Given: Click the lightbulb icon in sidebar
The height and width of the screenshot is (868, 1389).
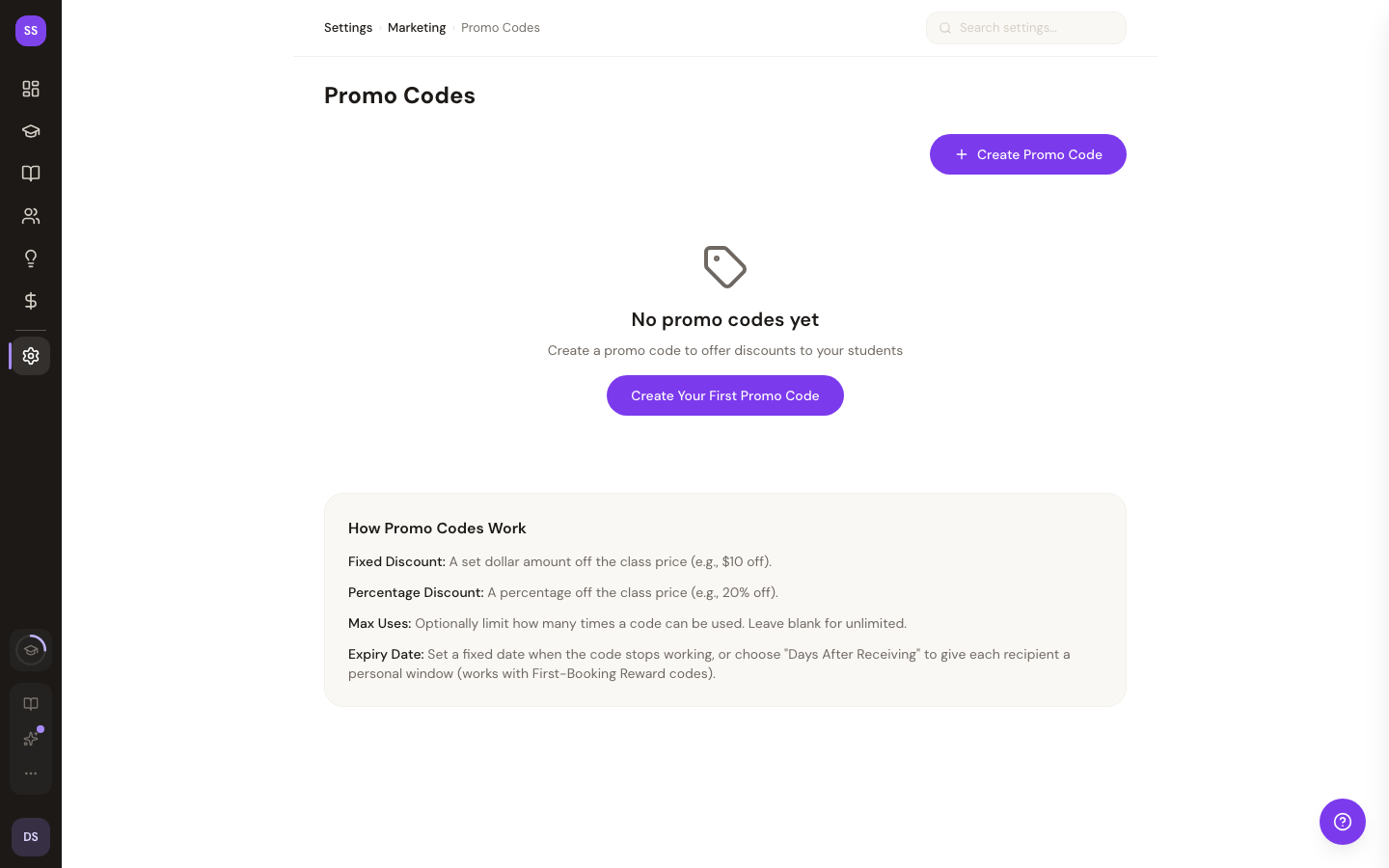Looking at the screenshot, I should pos(31,258).
